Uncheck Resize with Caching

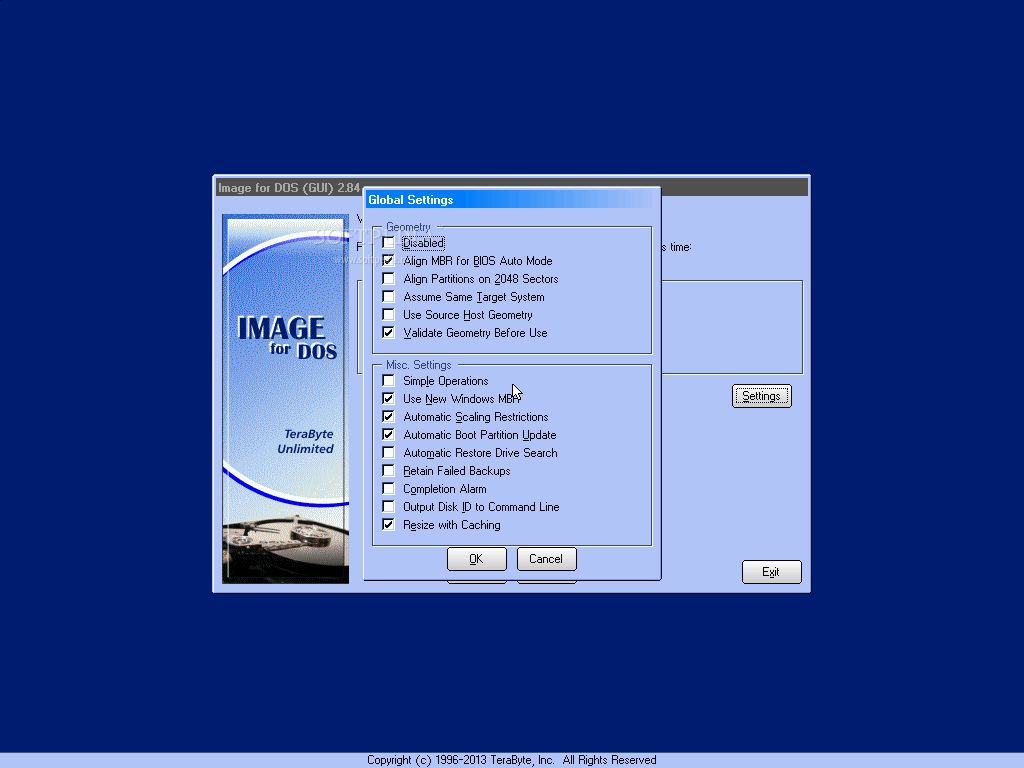(389, 525)
